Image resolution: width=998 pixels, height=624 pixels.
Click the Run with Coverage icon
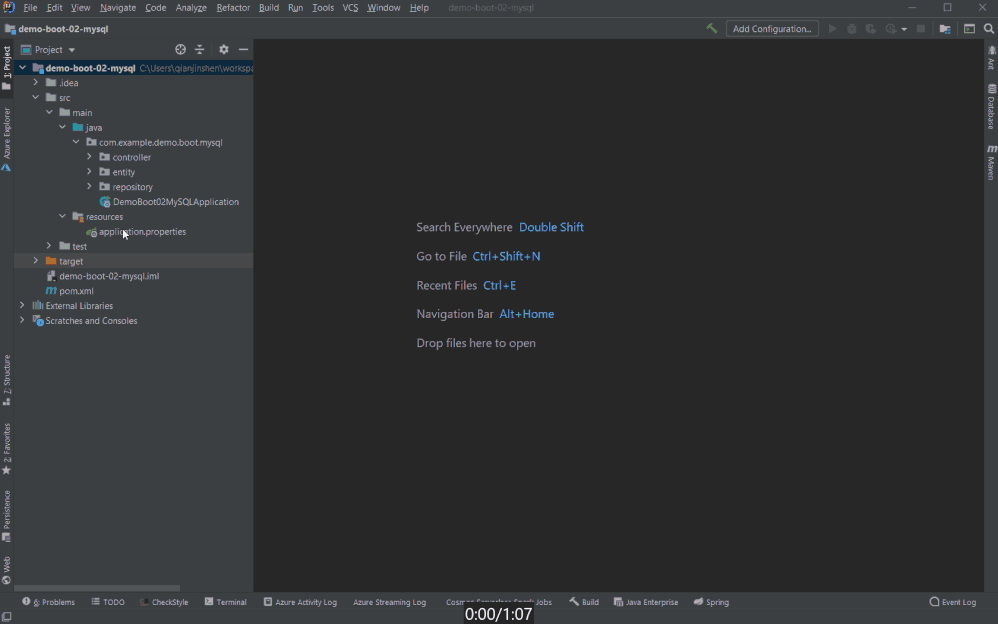(x=871, y=29)
